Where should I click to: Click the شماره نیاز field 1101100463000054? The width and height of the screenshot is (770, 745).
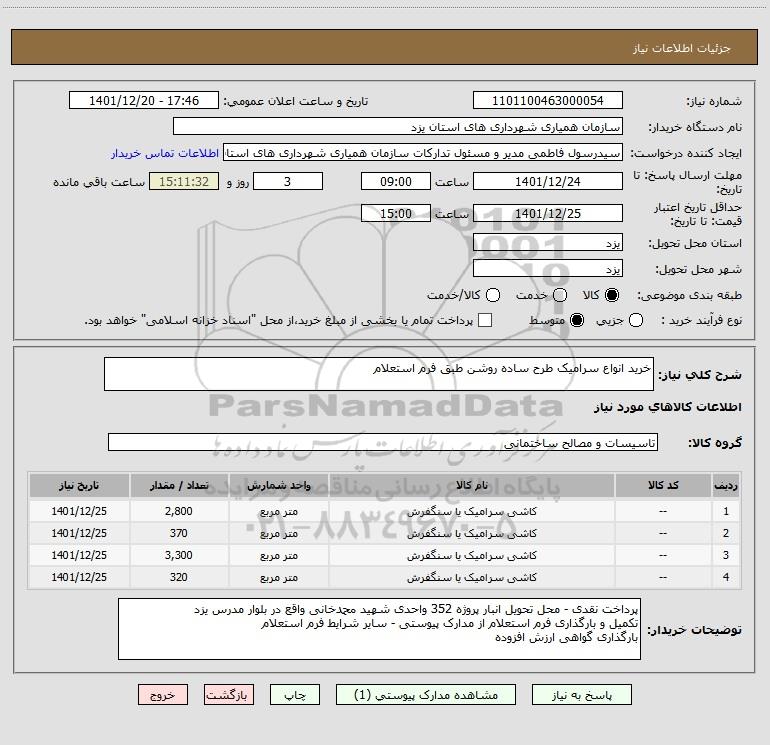tap(548, 101)
